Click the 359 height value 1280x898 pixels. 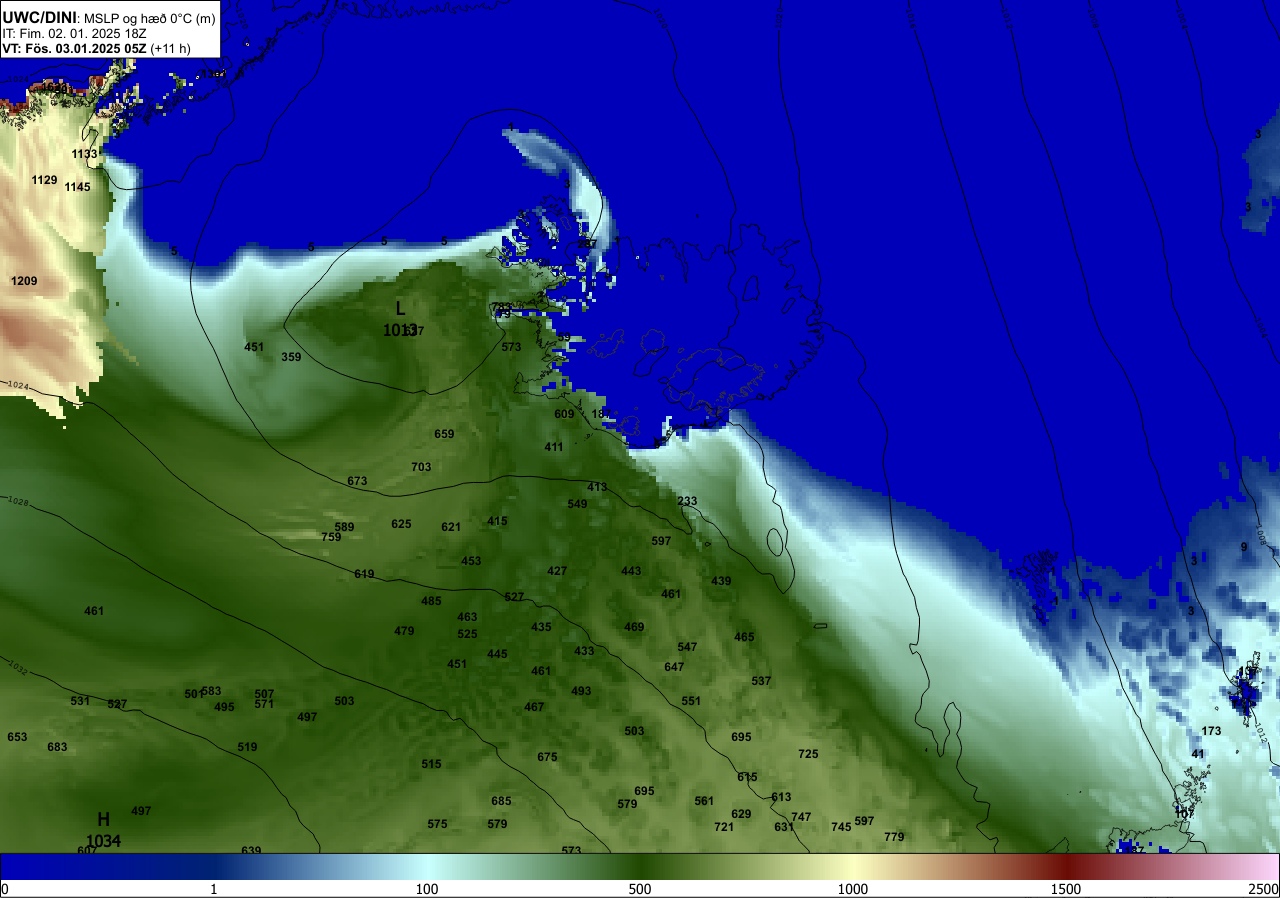pos(291,357)
